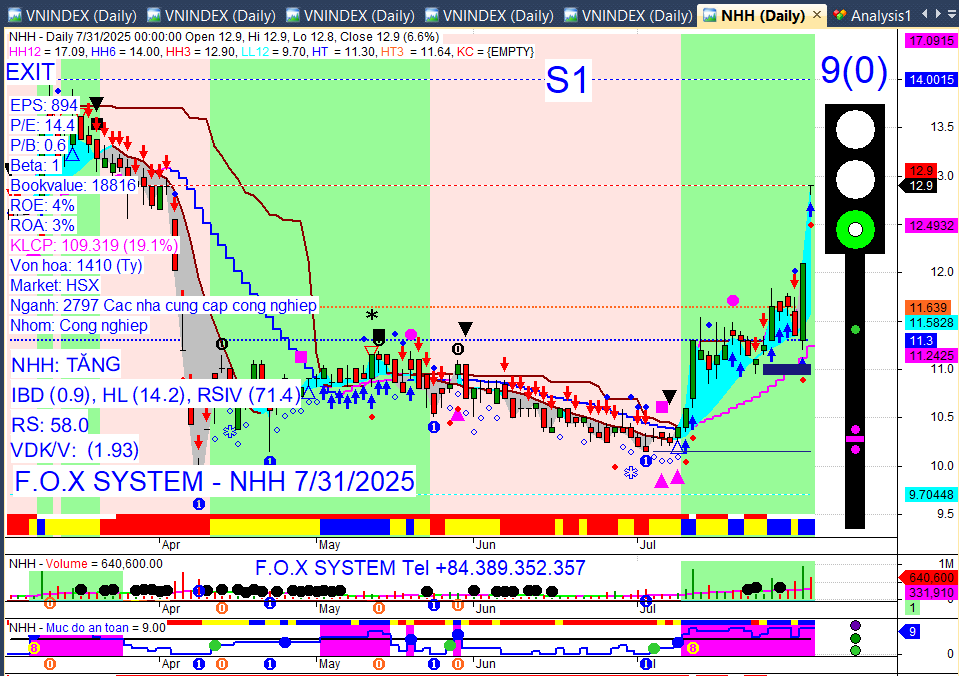This screenshot has width=959, height=676.
Task: Click the ROE: 4% text
Action: pyautogui.click(x=42, y=205)
